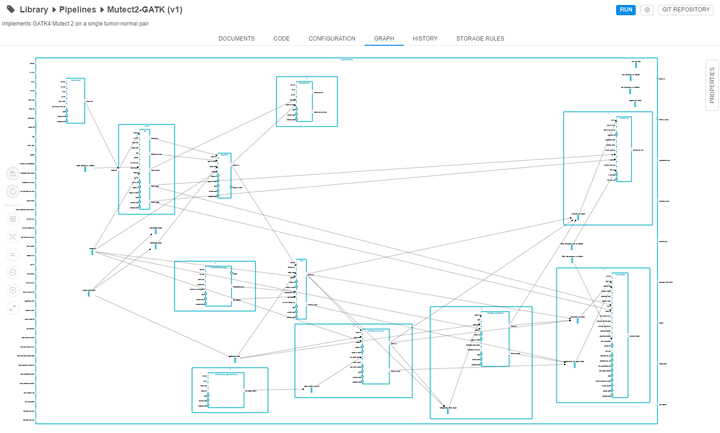Switch to the Documents tab
The image size is (720, 433).
(236, 38)
